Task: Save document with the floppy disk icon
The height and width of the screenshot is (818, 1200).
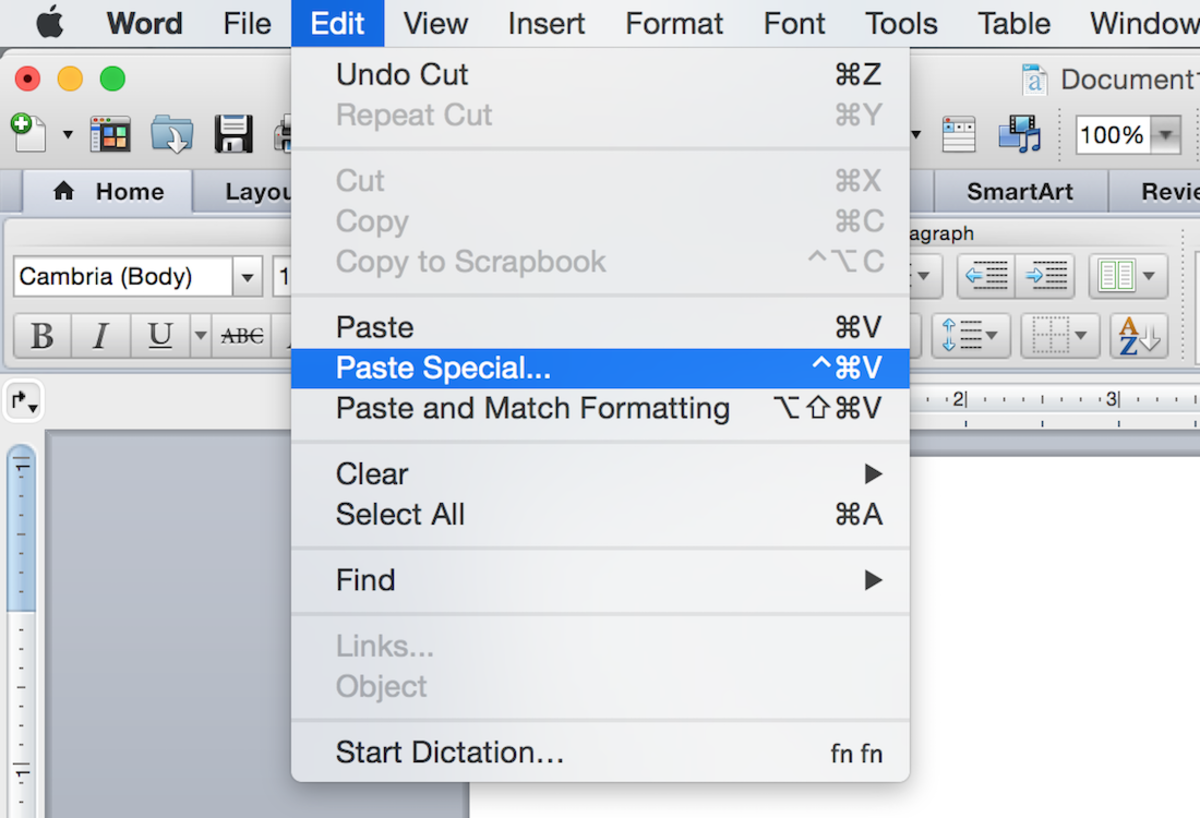Action: click(x=233, y=133)
